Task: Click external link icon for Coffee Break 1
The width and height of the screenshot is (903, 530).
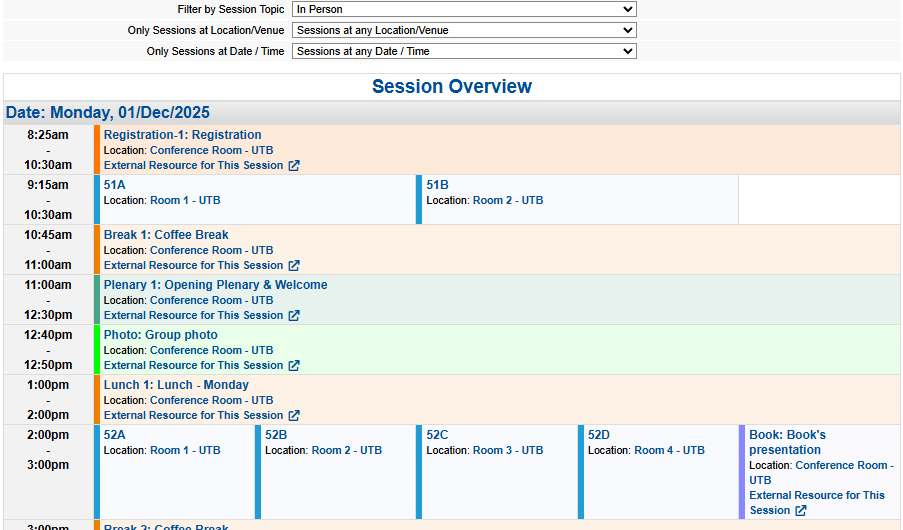Action: [x=294, y=266]
